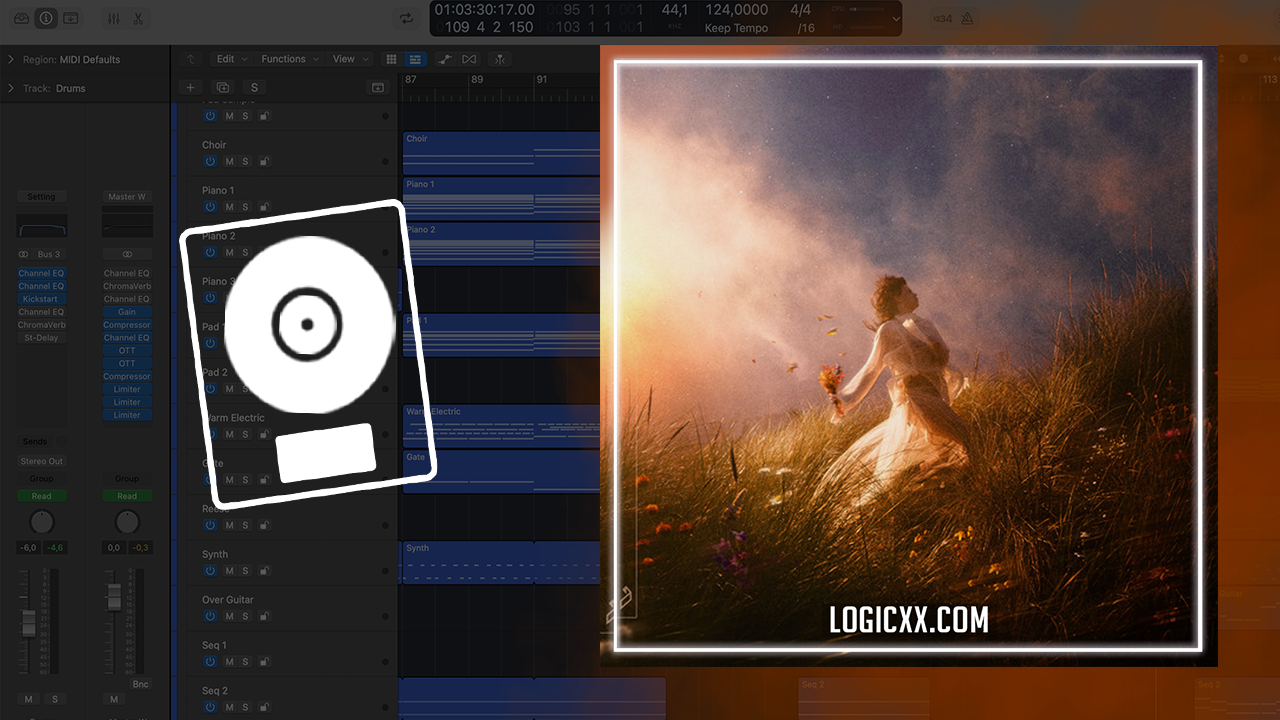Mute the Seq 1 track

coord(229,662)
